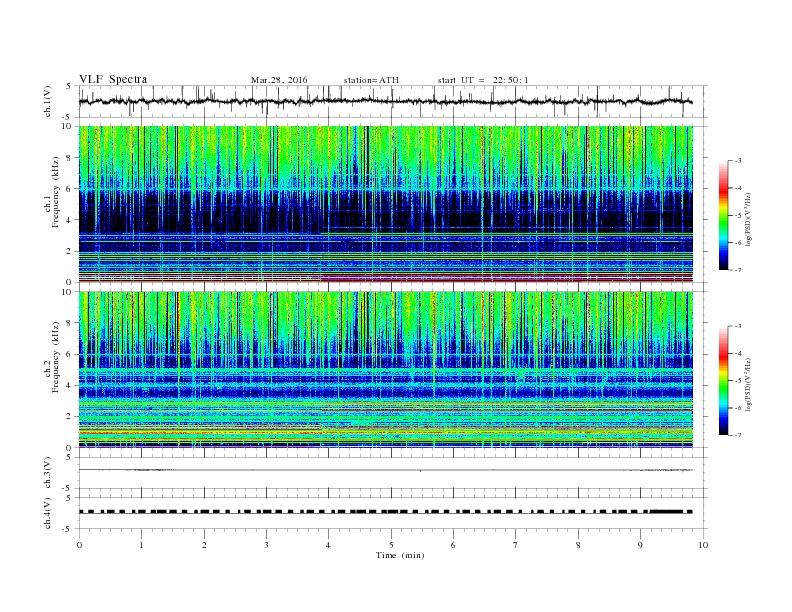
Task: Click the ch.2 'Frequency (kHz)' axis label
Action: (56, 356)
